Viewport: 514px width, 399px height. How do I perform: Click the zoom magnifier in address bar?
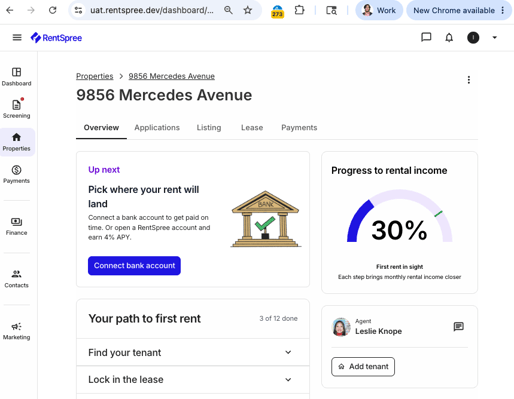228,10
